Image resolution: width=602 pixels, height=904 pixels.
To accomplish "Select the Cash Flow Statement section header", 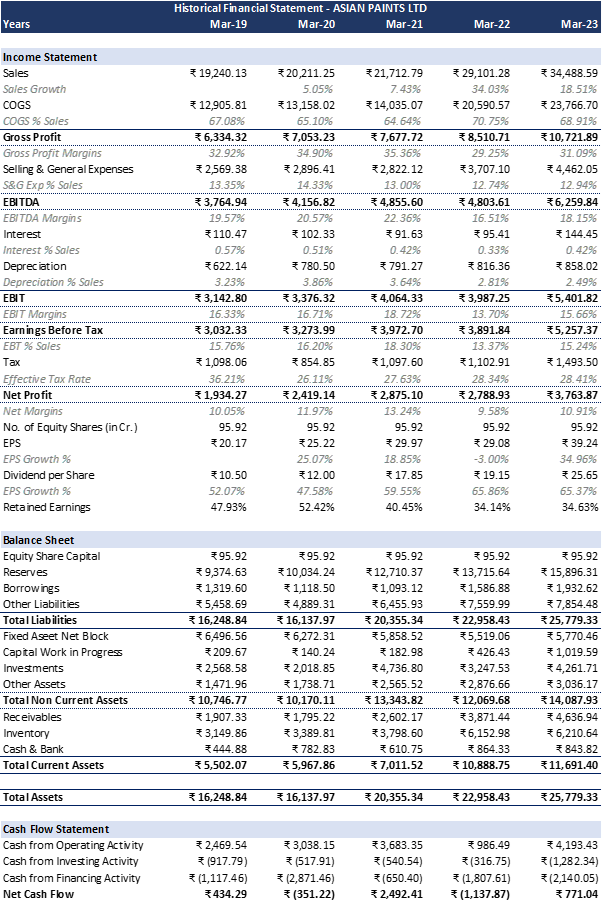I will 56,829.
